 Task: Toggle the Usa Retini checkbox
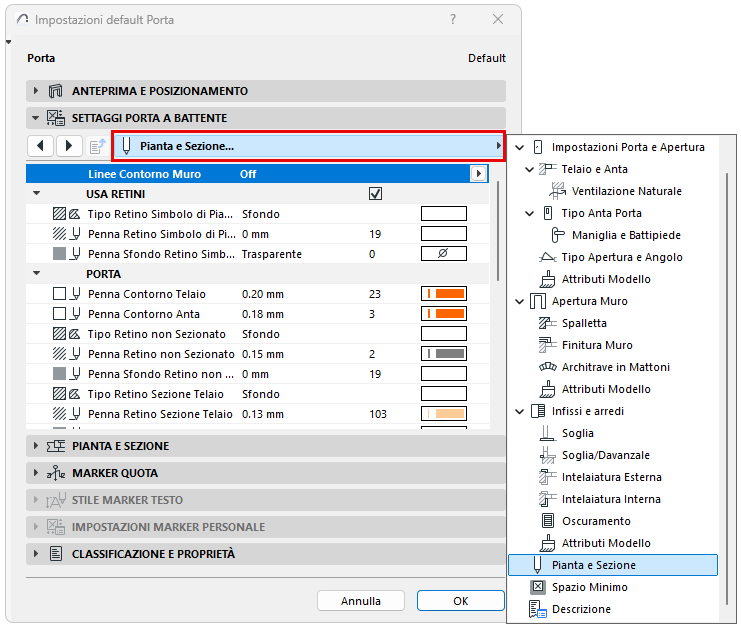coord(375,194)
